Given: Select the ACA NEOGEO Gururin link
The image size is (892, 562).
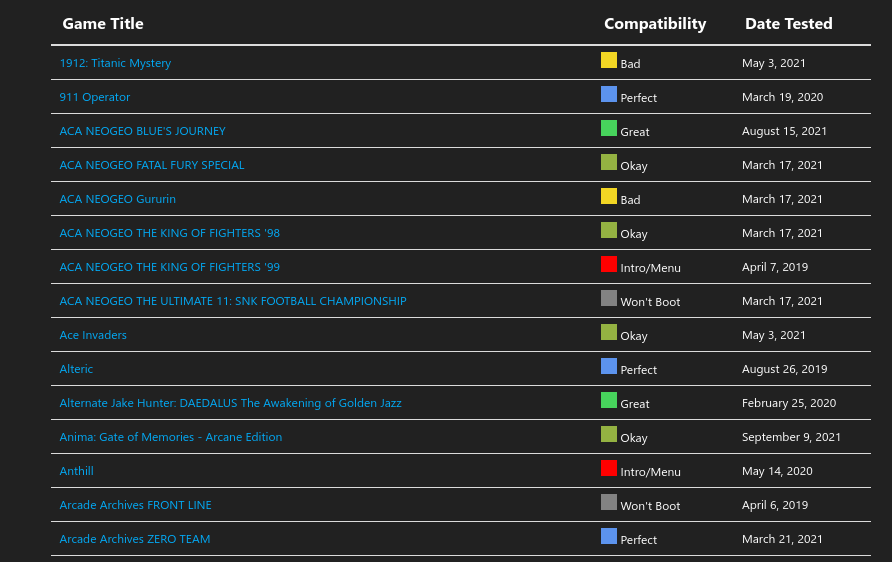Looking at the screenshot, I should [x=117, y=199].
